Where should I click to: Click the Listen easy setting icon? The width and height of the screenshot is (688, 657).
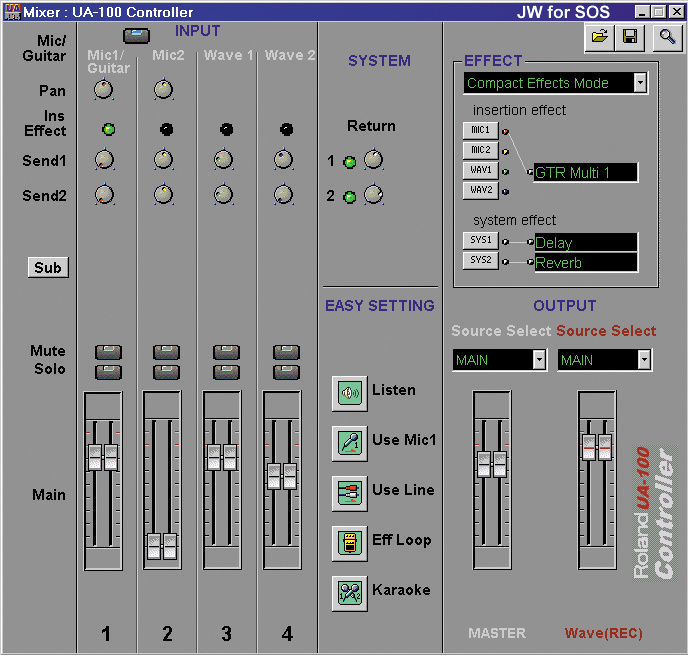tap(349, 391)
